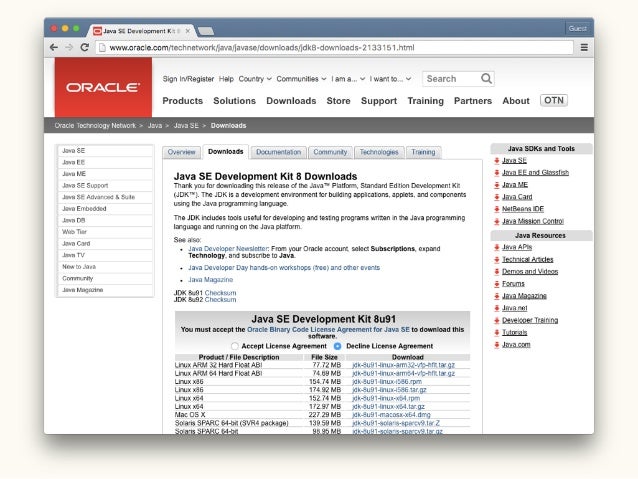Open the Partners menu
This screenshot has width=638, height=479.
coord(473,101)
